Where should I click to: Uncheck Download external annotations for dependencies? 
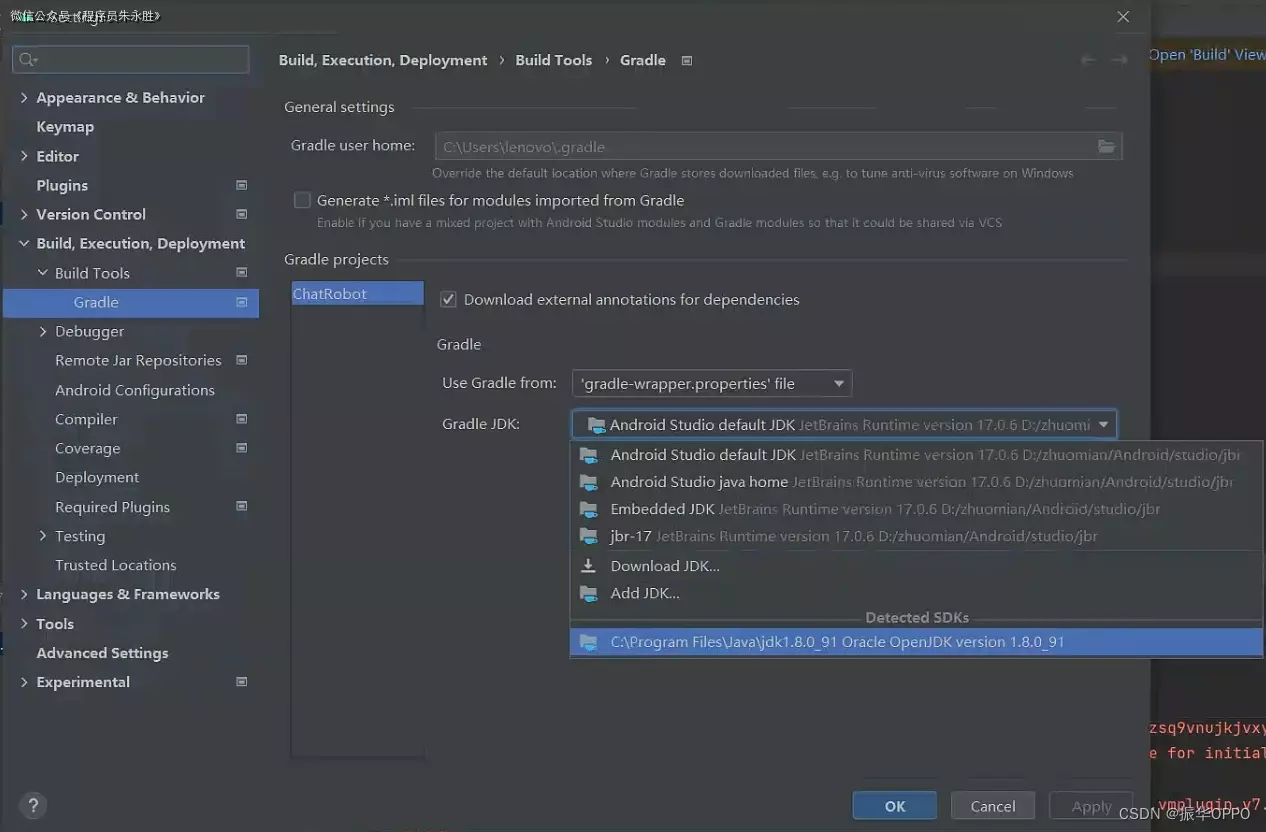click(x=449, y=299)
